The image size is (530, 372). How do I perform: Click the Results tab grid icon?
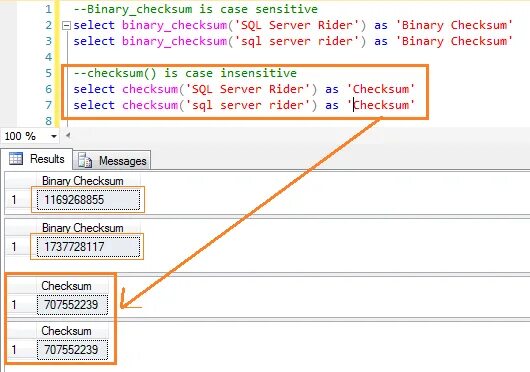tap(16, 158)
